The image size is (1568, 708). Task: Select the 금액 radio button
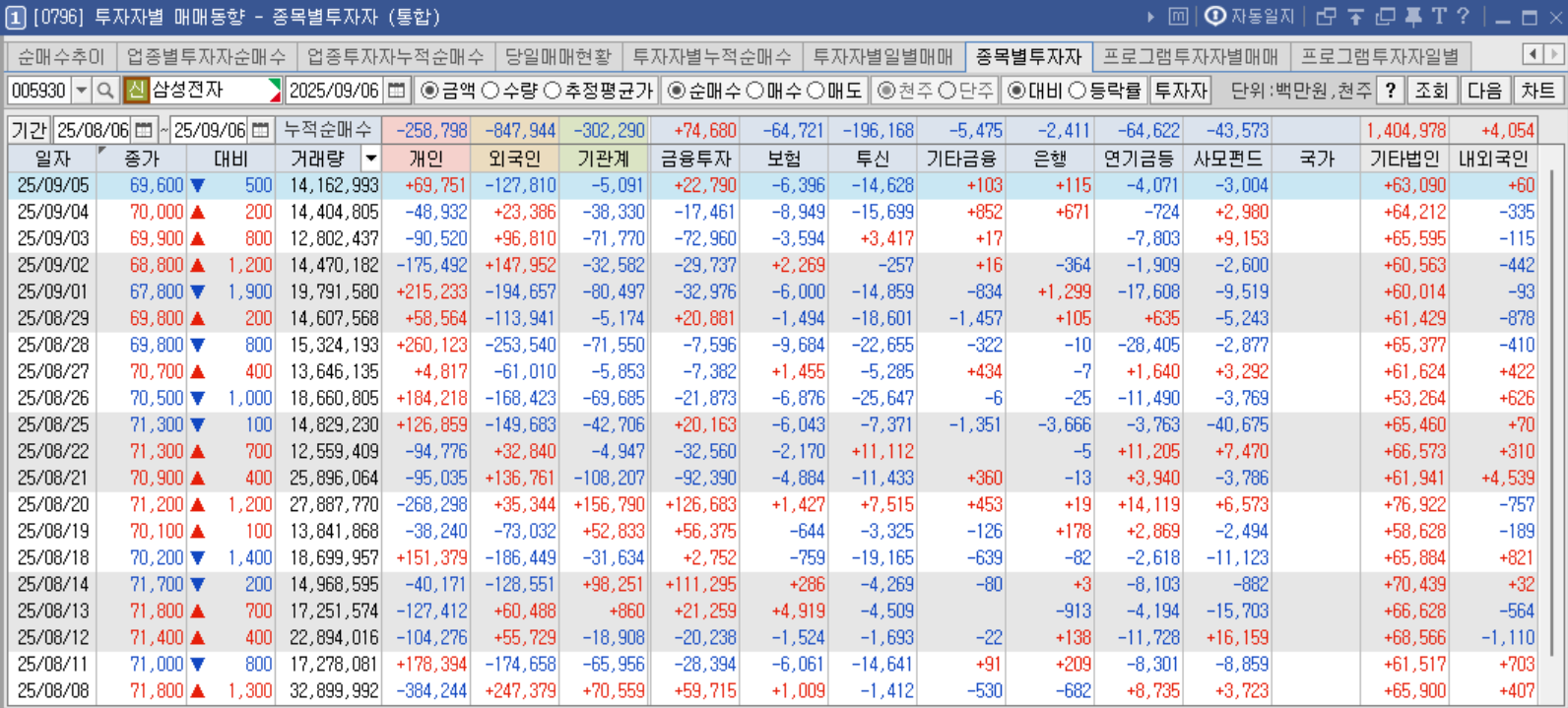[x=429, y=91]
